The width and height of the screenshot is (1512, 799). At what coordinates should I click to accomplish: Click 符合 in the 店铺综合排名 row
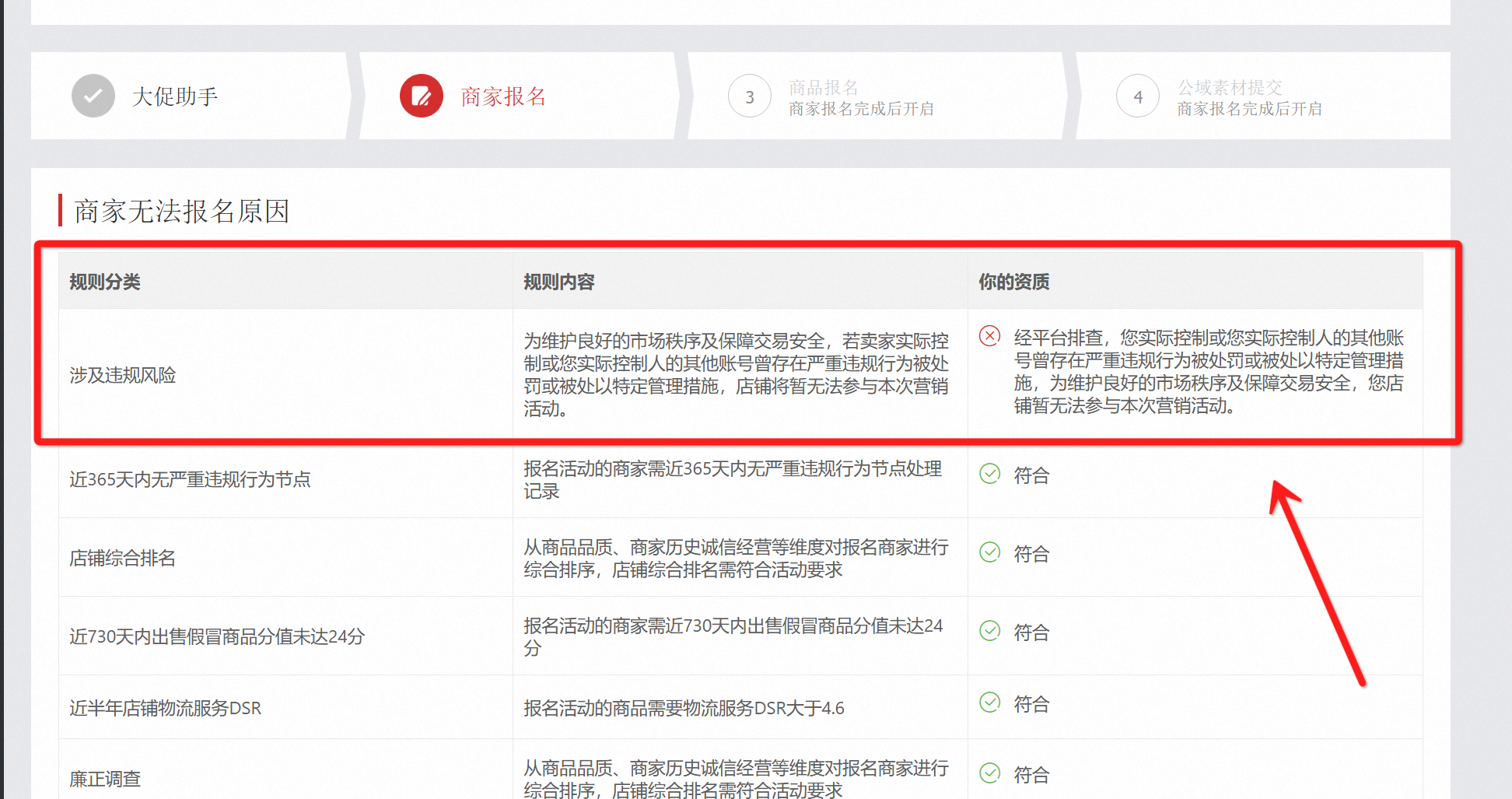coord(1032,554)
